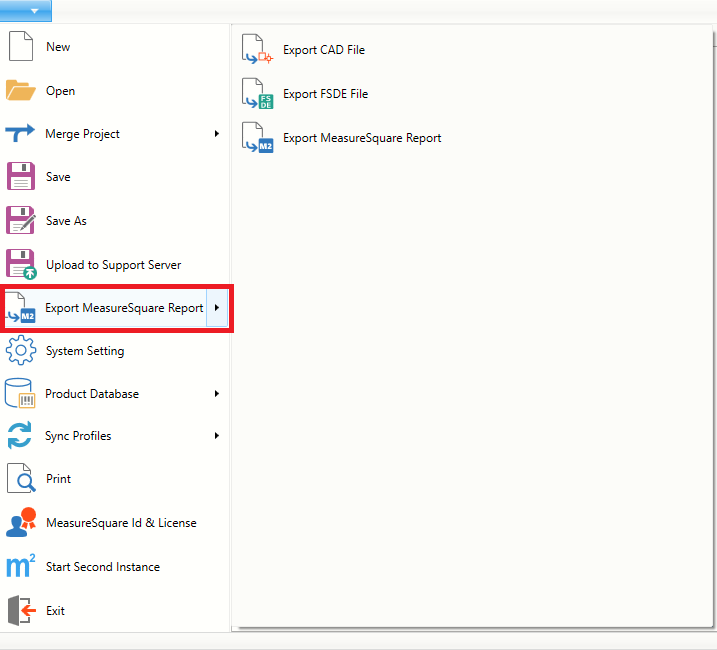
Task: Select Merge Project label
Action: [x=82, y=134]
